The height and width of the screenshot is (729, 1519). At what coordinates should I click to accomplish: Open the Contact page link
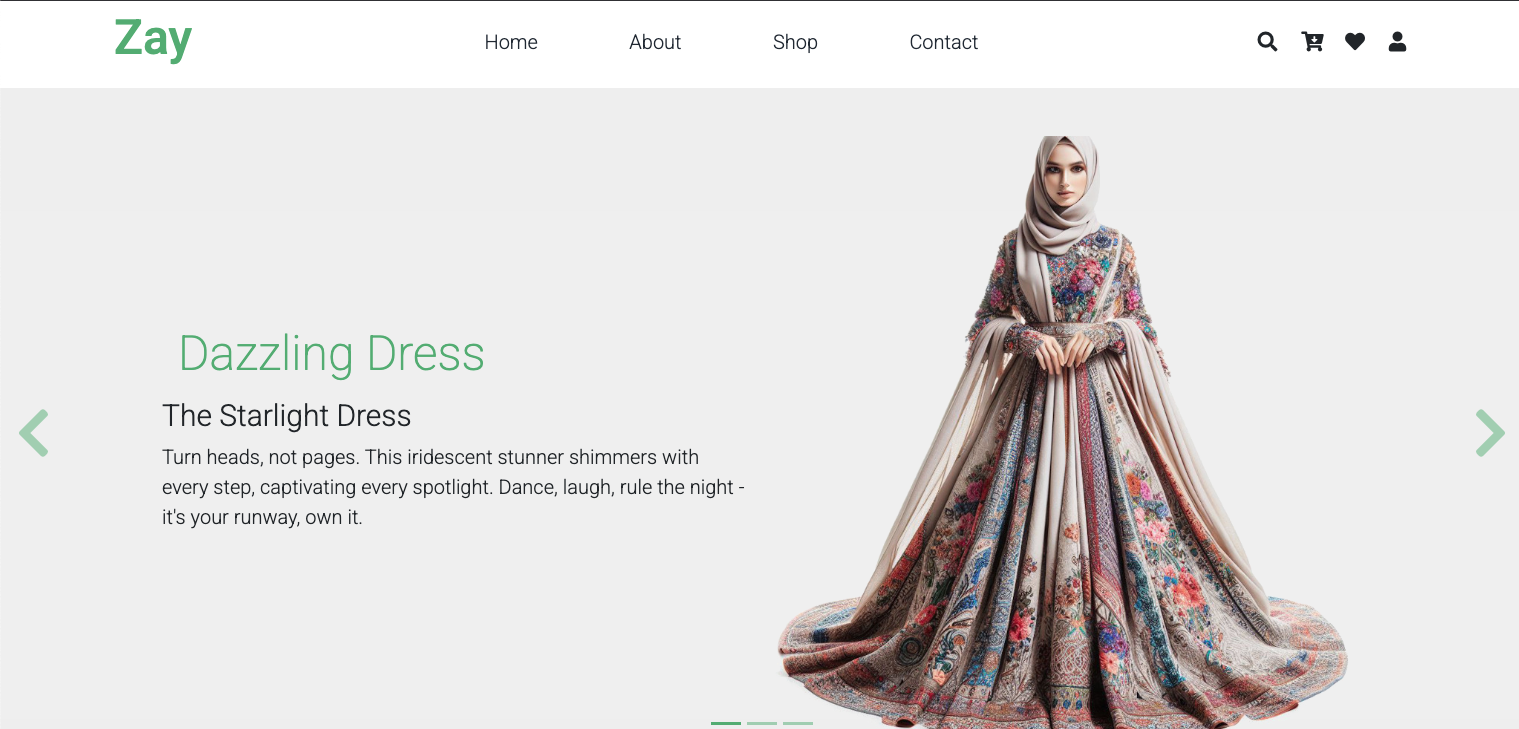tap(943, 42)
